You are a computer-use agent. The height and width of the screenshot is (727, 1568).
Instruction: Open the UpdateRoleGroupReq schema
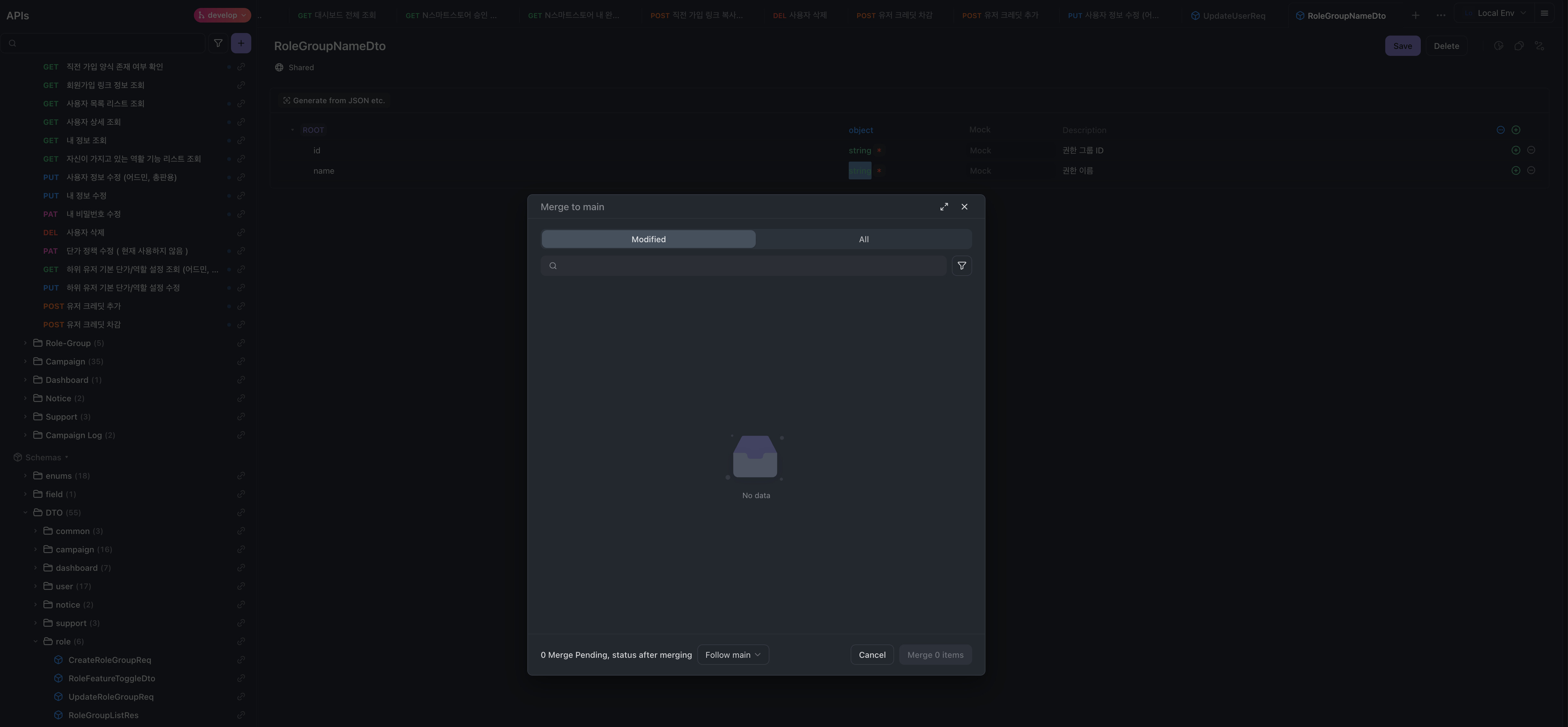(111, 697)
